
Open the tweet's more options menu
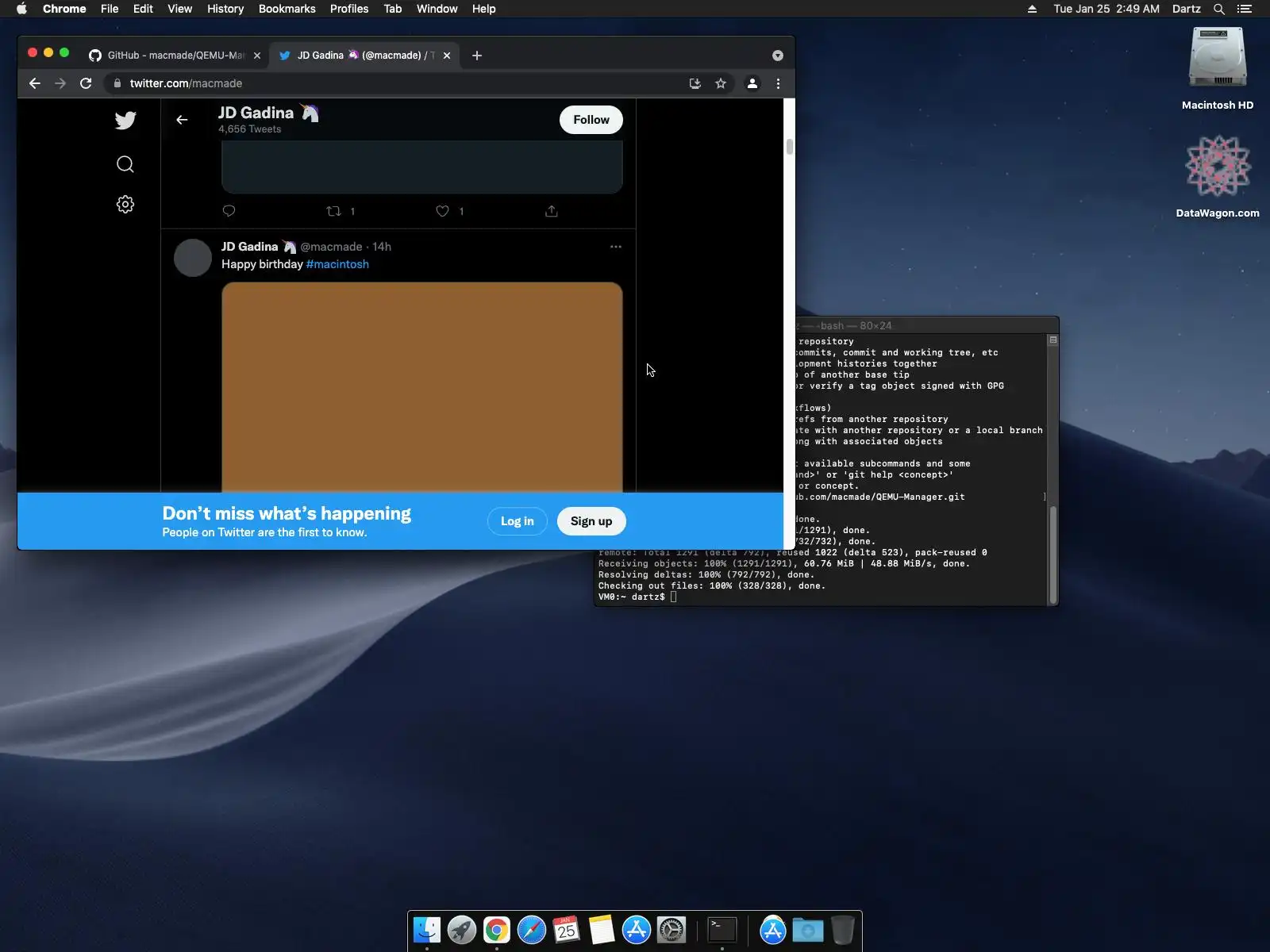click(x=616, y=247)
